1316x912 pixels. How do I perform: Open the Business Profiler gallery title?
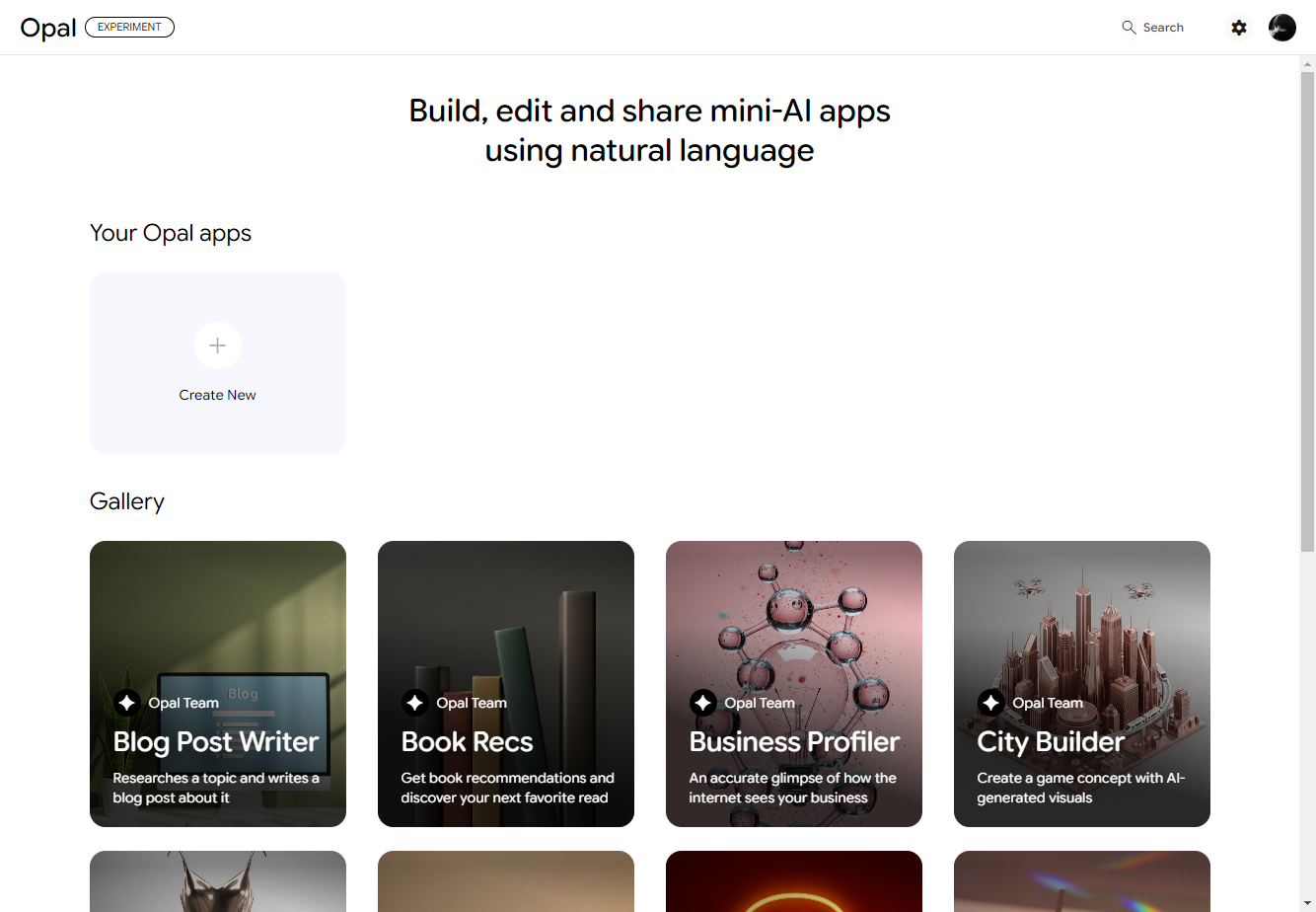[x=794, y=742]
